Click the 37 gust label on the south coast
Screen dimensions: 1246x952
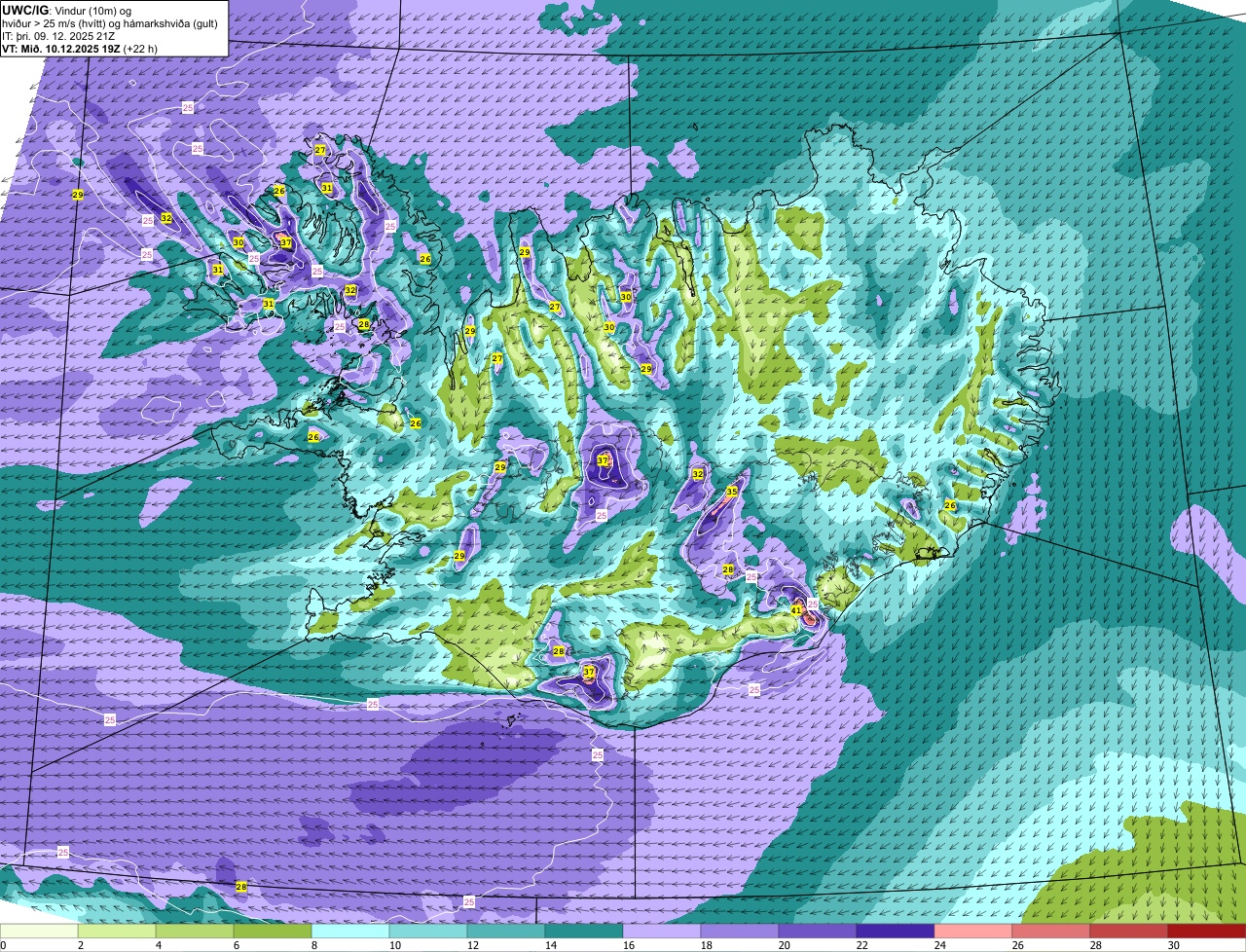(589, 672)
